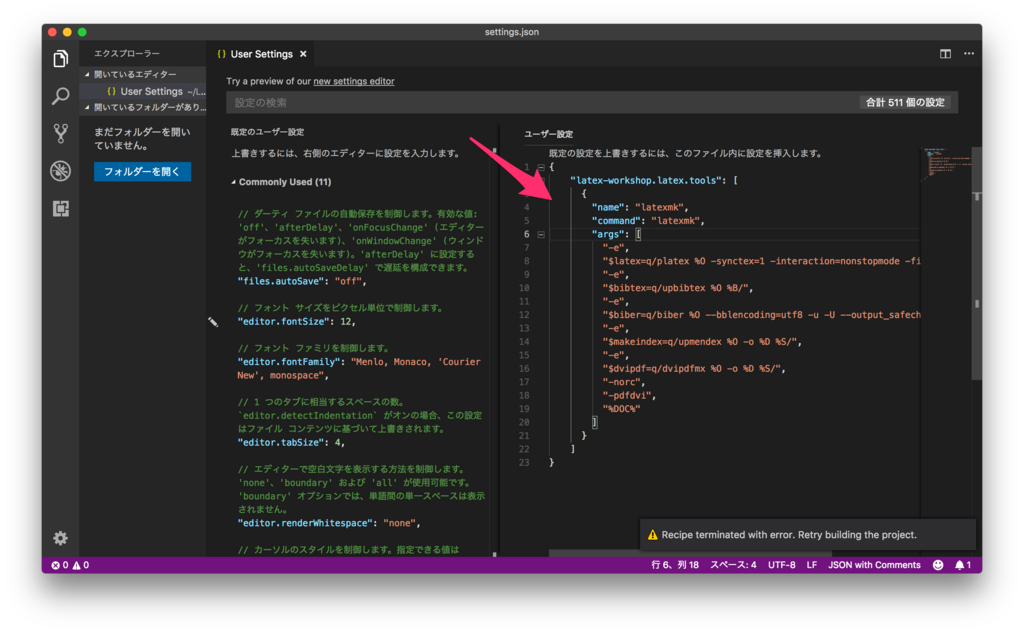This screenshot has height=633, width=1024.
Task: Click the "-pdfdvi" argument line
Action: click(629, 395)
